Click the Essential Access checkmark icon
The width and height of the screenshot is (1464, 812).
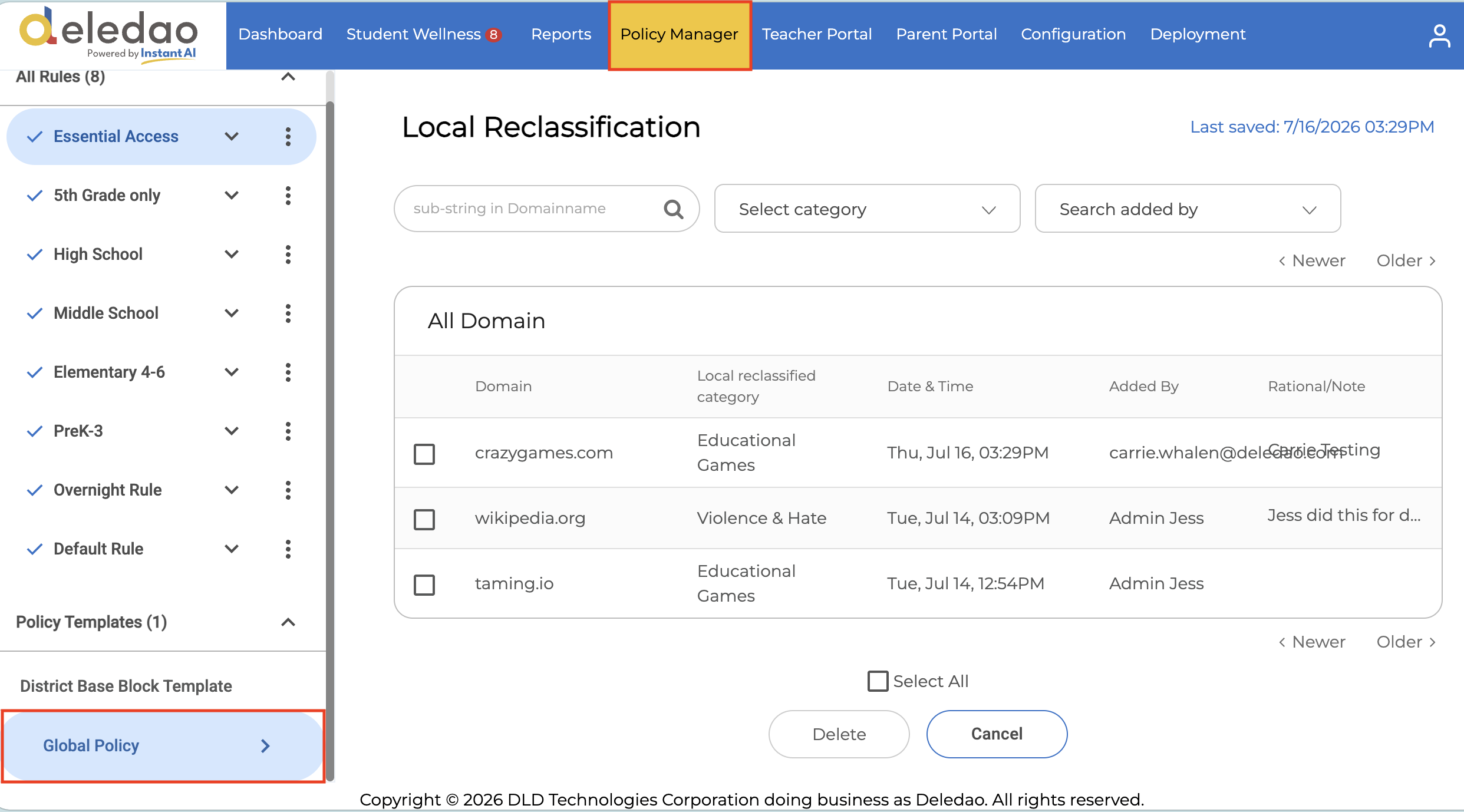tap(35, 137)
